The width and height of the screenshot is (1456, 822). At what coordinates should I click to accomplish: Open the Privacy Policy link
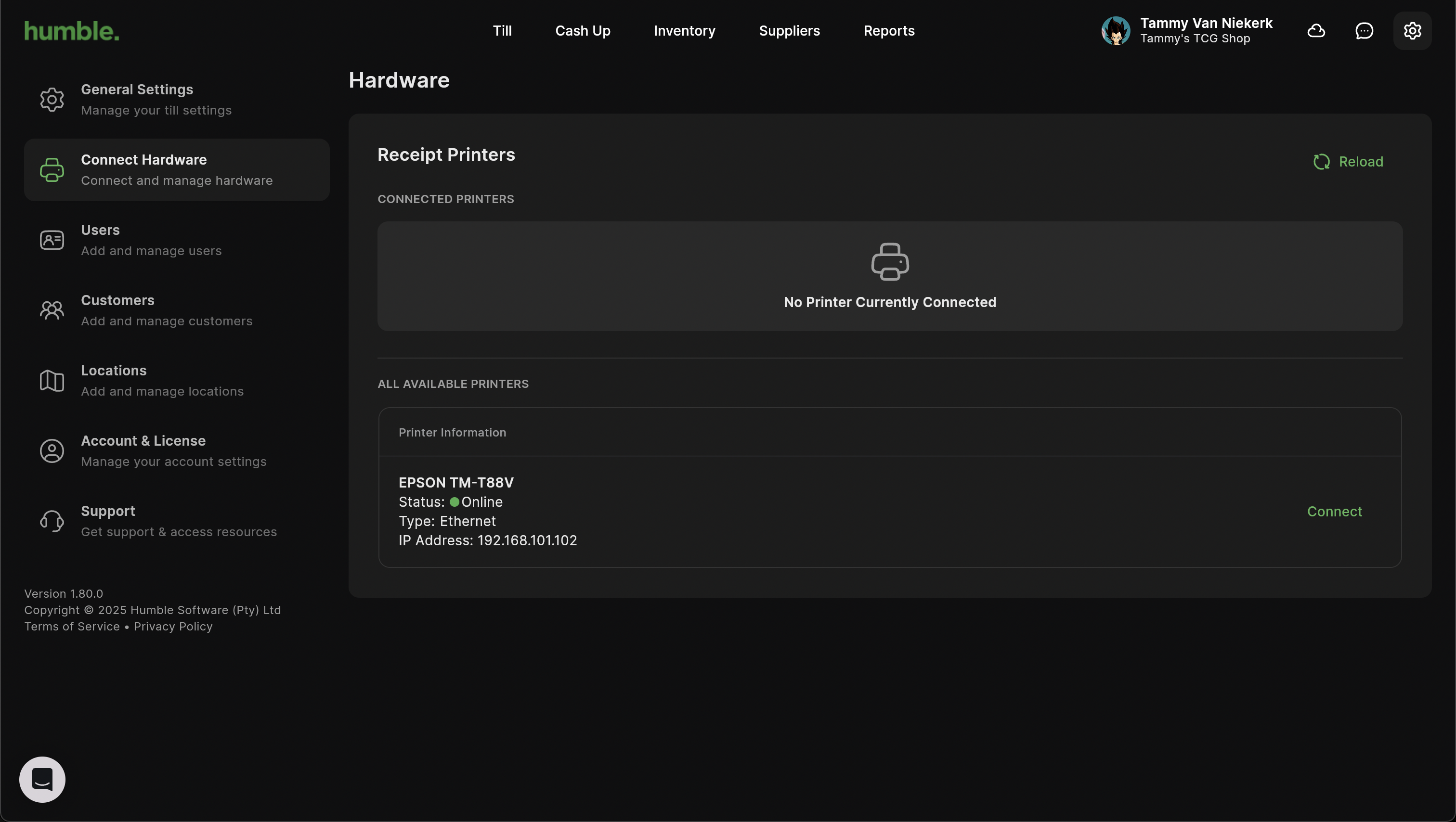[173, 627]
